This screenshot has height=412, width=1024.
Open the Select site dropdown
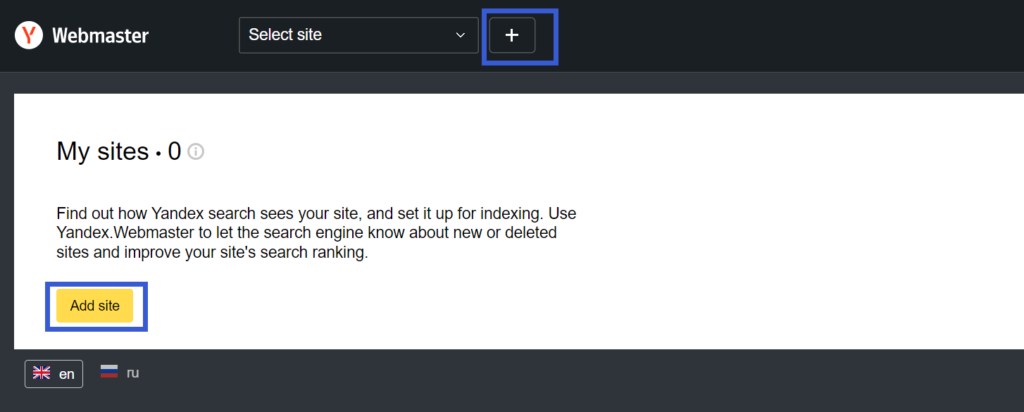click(x=359, y=35)
